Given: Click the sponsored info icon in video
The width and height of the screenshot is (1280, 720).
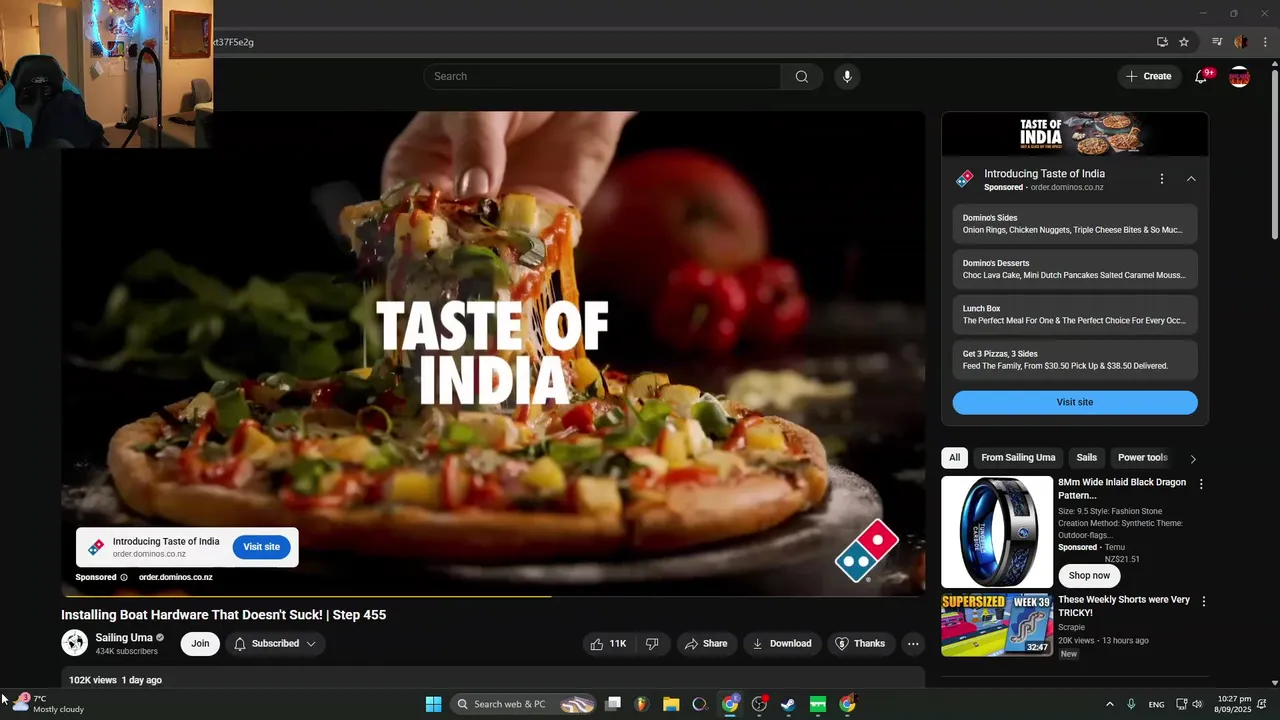Looking at the screenshot, I should point(124,577).
